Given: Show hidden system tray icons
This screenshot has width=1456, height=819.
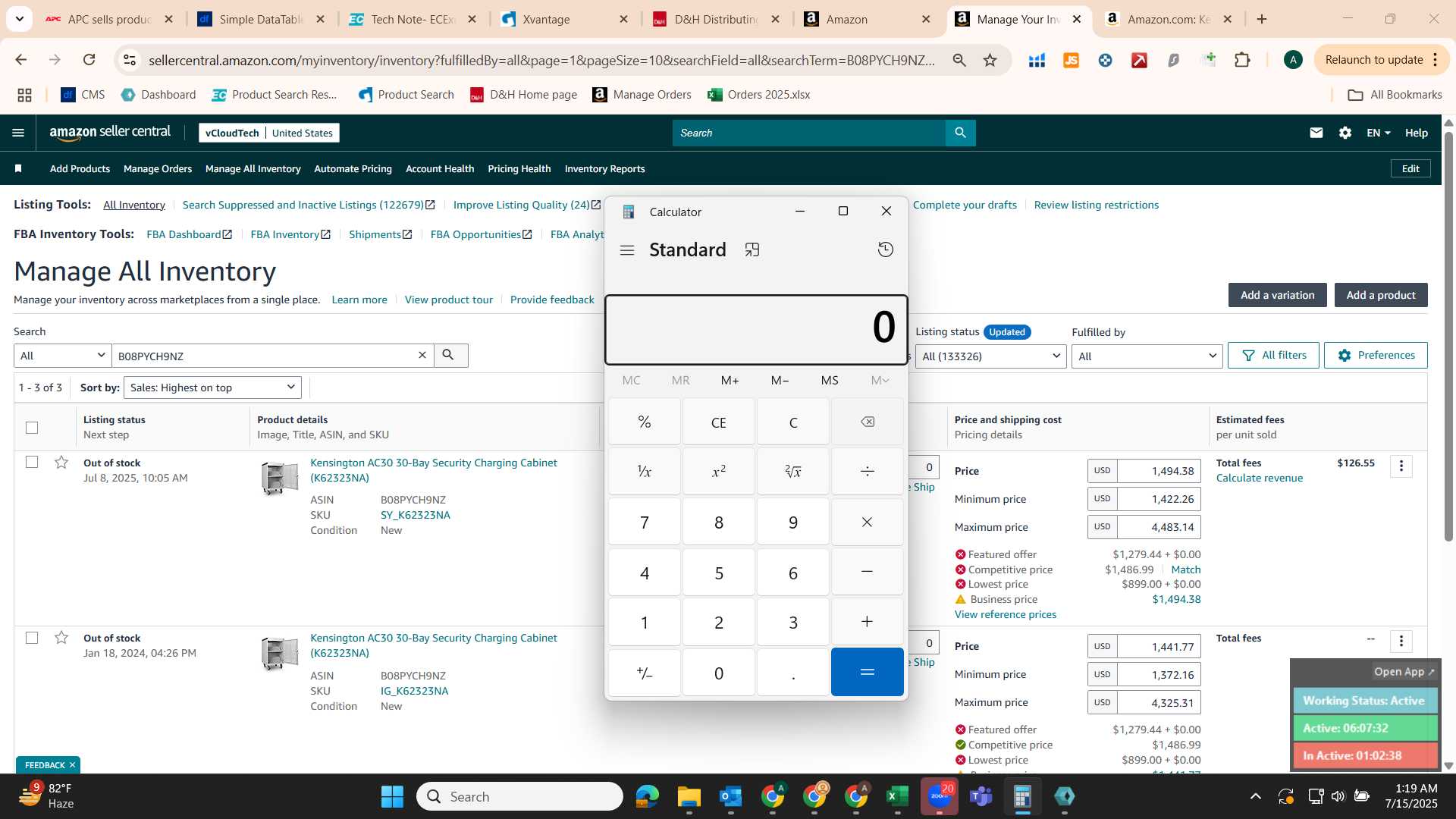Looking at the screenshot, I should [1256, 796].
